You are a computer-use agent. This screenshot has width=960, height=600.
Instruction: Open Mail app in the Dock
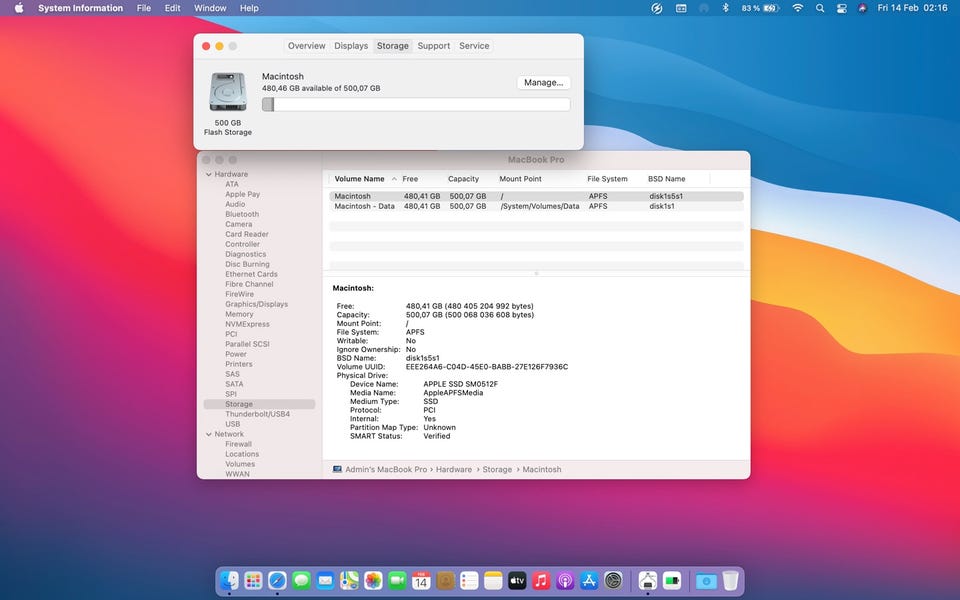(325, 580)
